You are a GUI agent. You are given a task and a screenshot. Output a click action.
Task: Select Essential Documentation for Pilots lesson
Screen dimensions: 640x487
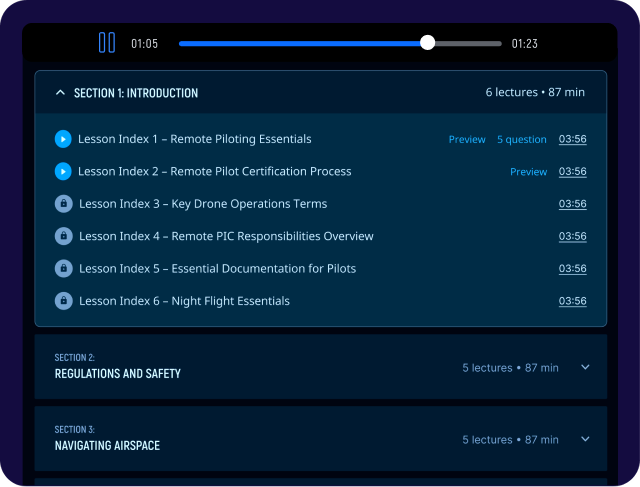pos(217,268)
